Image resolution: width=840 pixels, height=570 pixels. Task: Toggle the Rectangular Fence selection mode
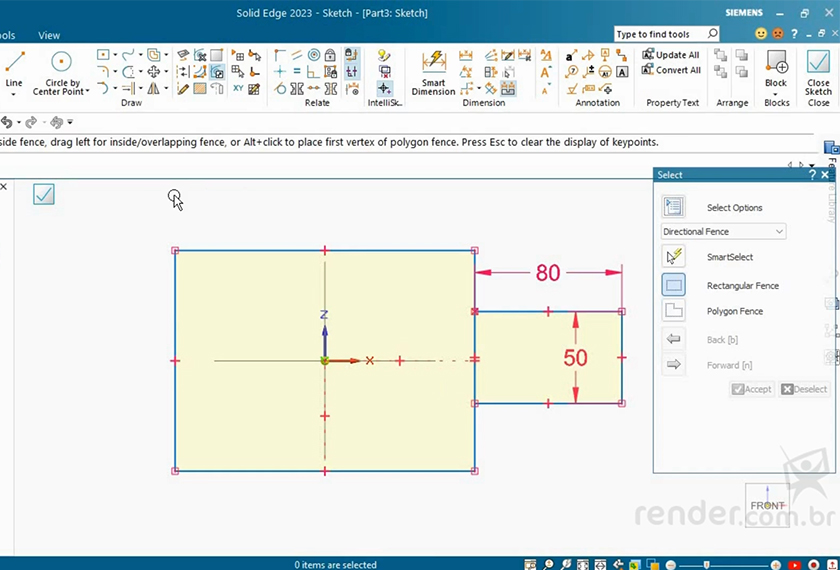click(x=674, y=285)
